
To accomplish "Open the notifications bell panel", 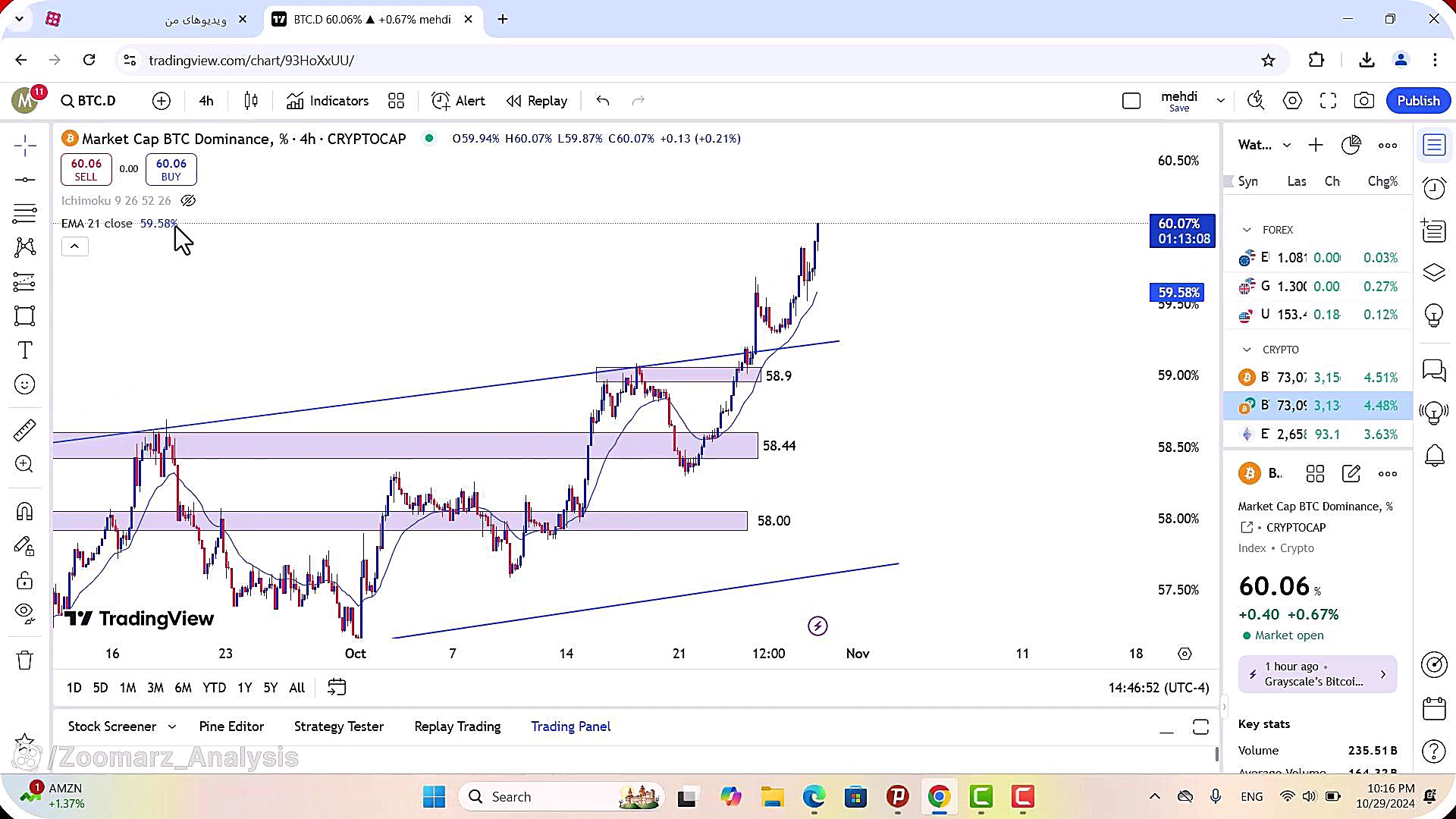I will click(1434, 456).
